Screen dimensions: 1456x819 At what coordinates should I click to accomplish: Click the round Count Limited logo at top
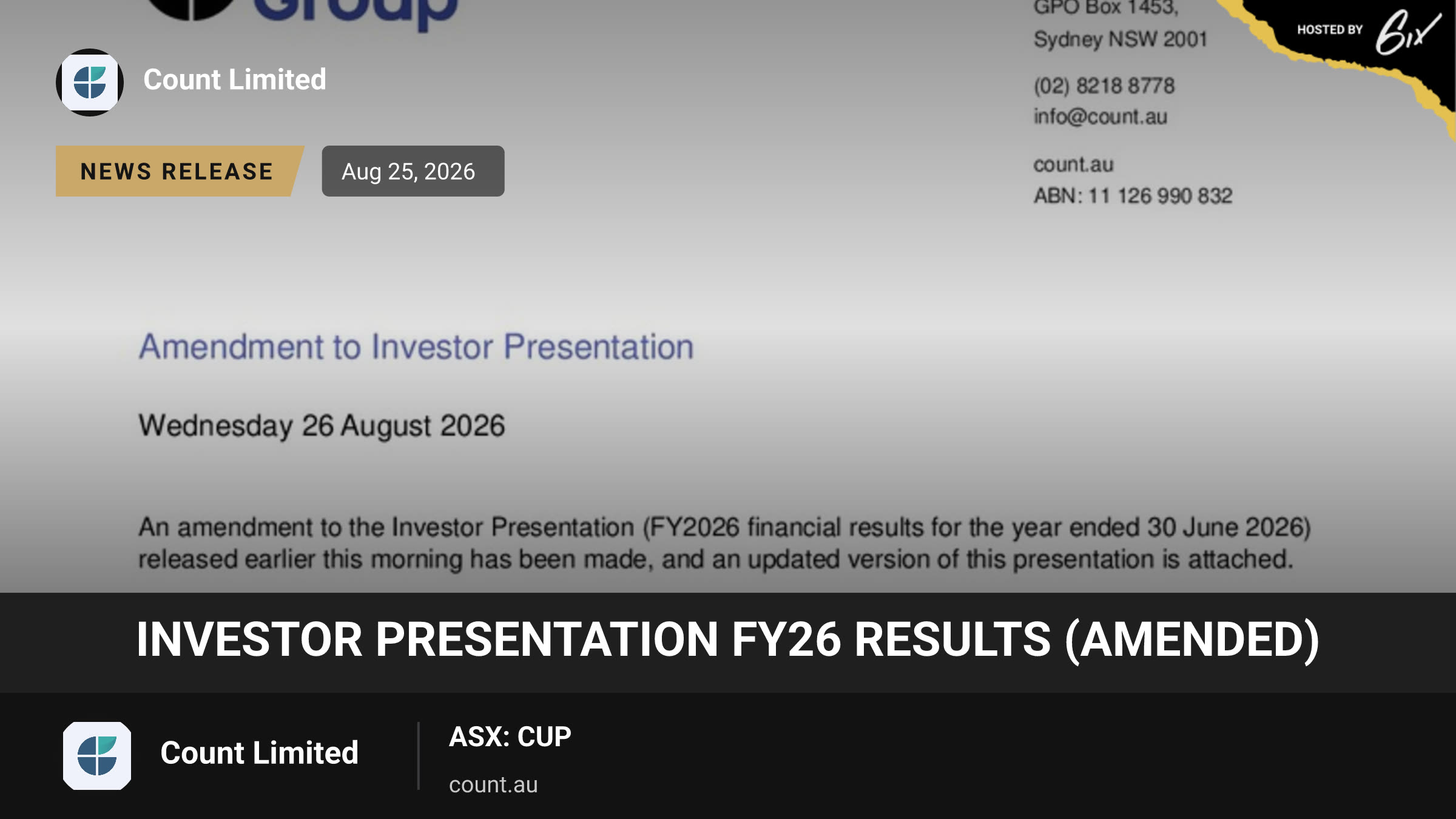tap(90, 83)
